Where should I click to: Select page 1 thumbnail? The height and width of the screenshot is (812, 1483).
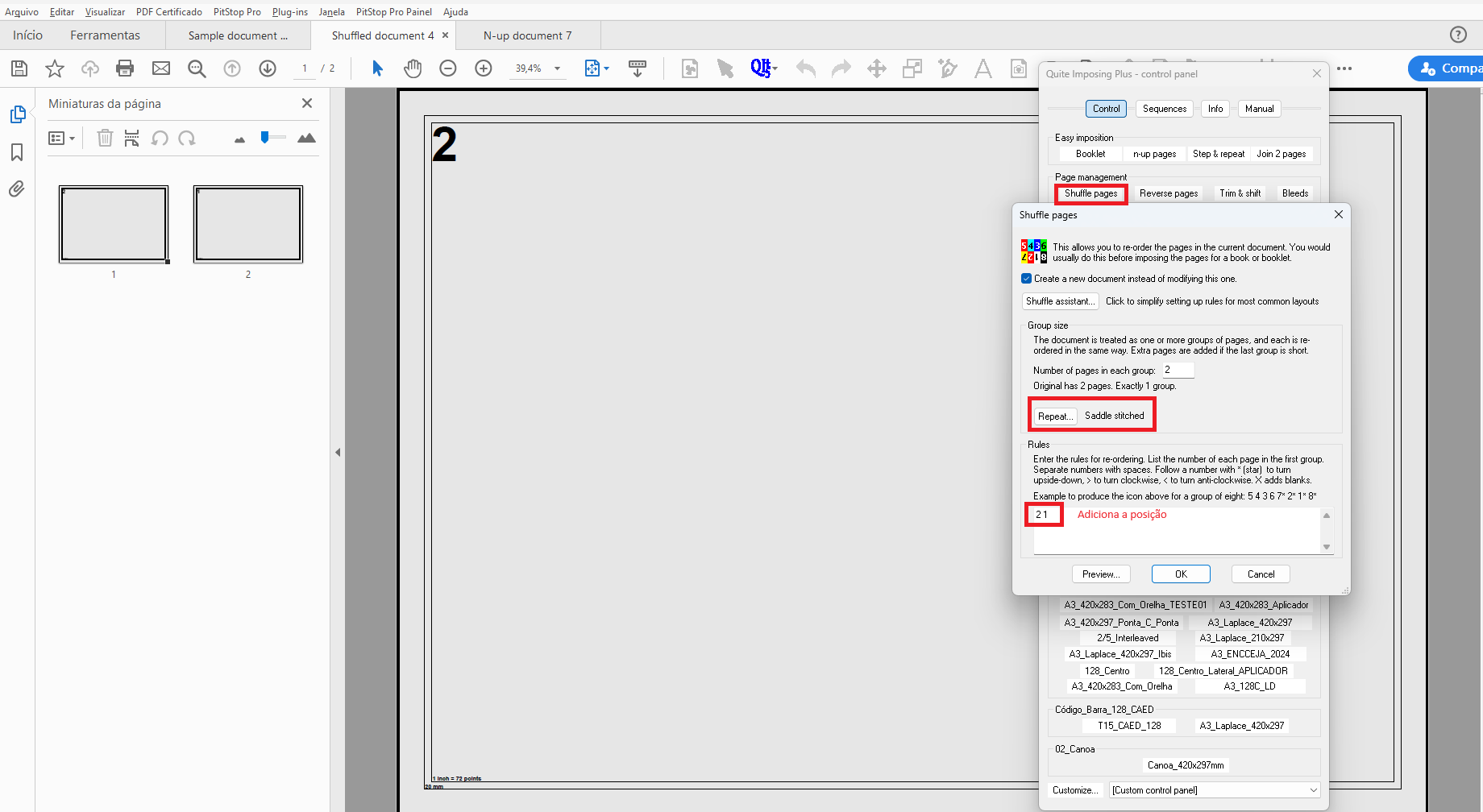click(114, 225)
